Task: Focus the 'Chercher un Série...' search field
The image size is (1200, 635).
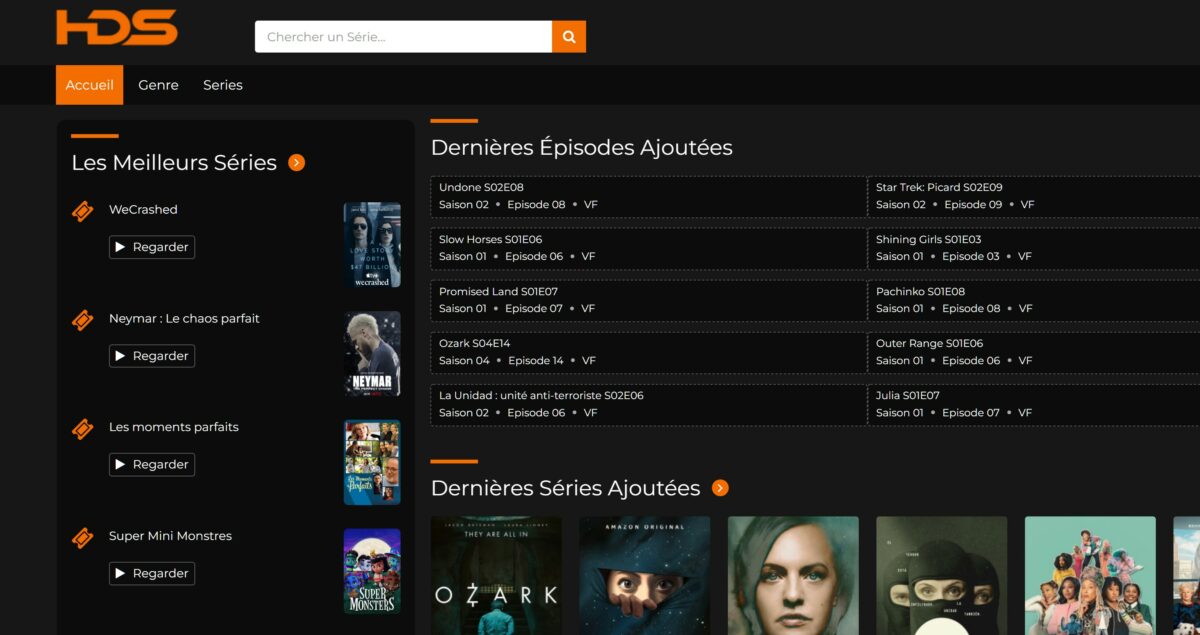Action: coord(404,37)
